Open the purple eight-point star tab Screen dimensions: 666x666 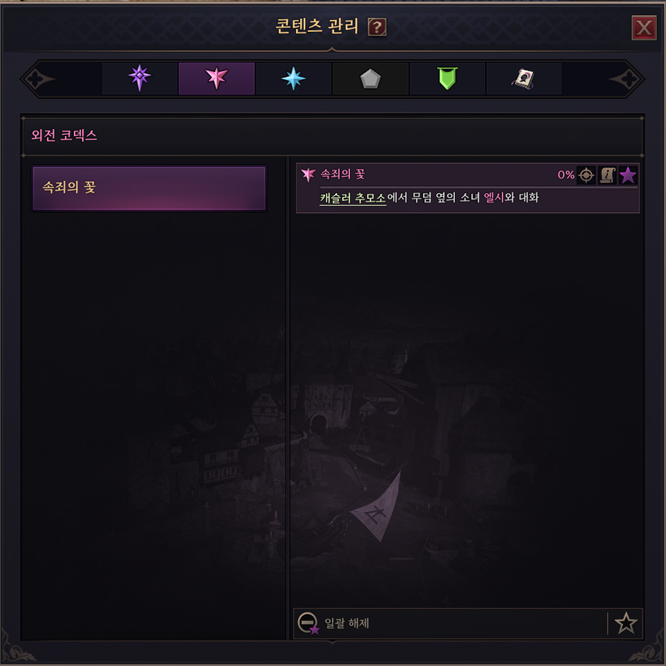click(x=139, y=79)
